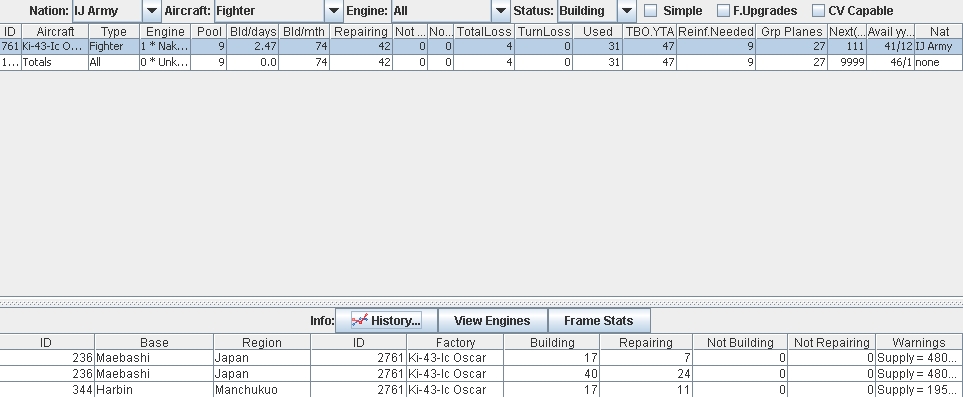Viewport: 963px width, 397px height.
Task: Click the split pane divider handle
Action: coord(482,302)
